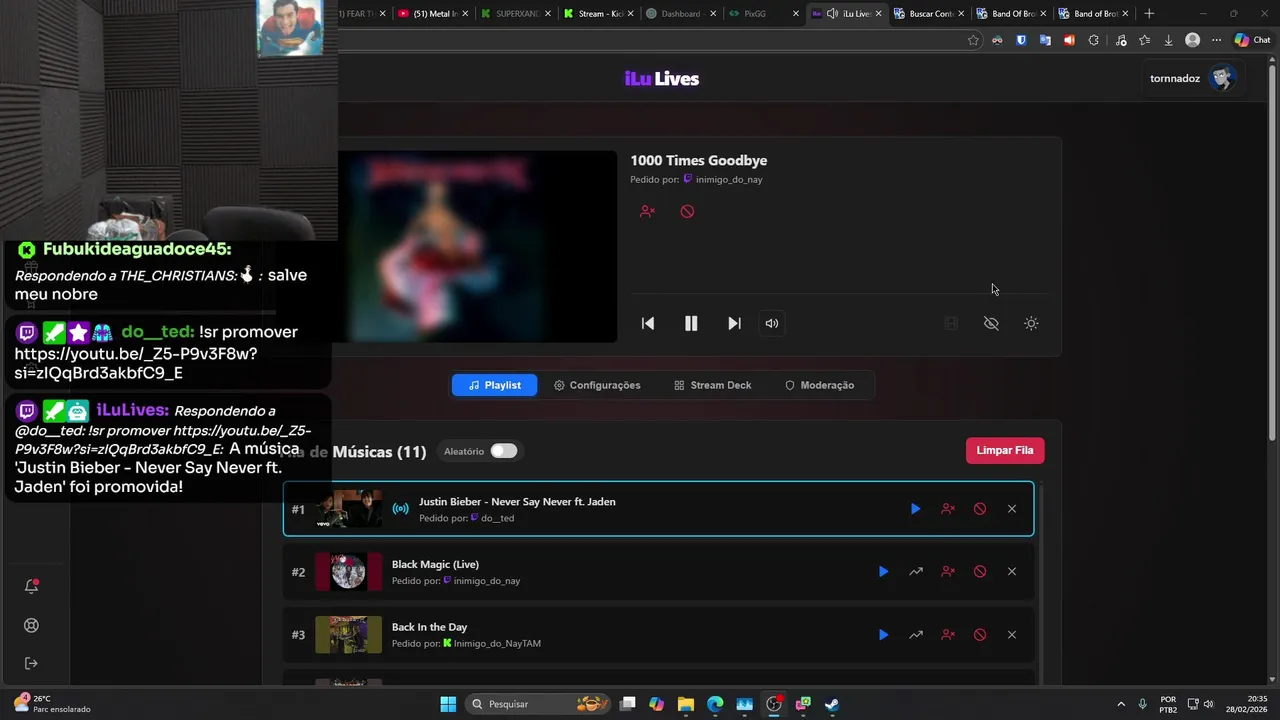
Task: Remove Justin Bieber track from the queue
Action: pos(1012,509)
